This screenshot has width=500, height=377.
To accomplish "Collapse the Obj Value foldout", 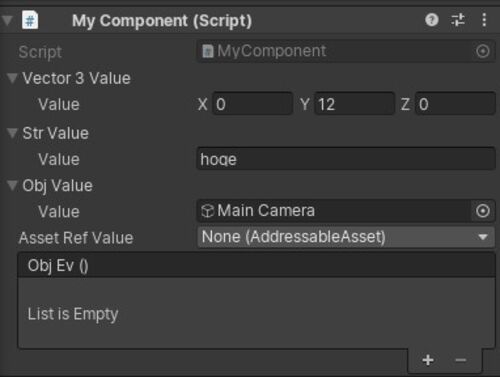I will point(12,185).
